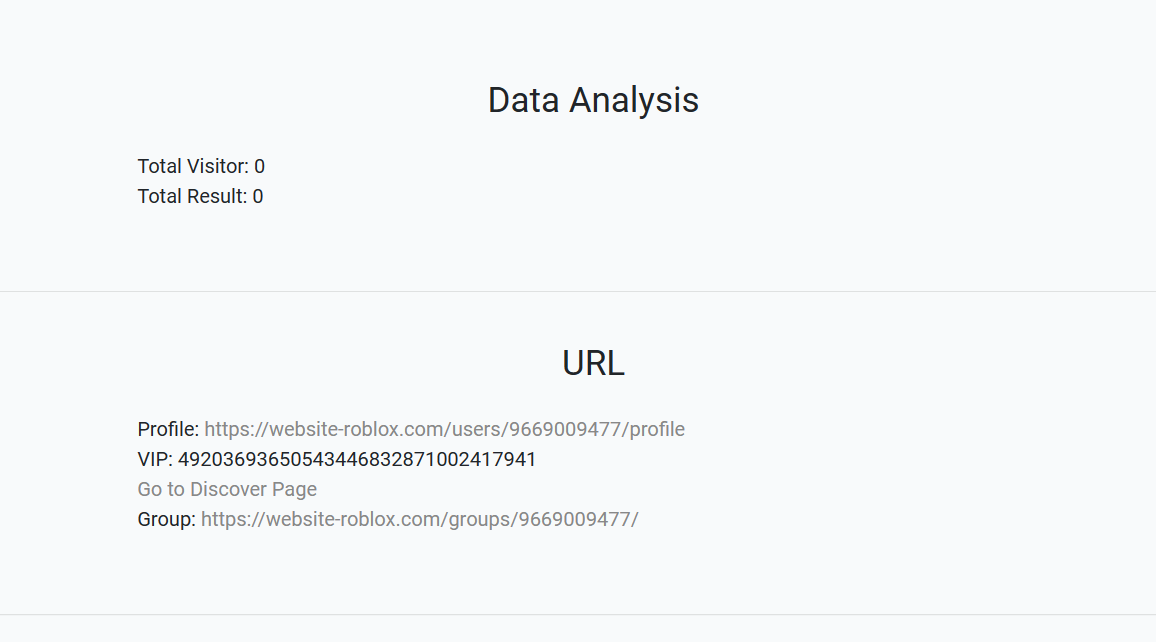Click group ID 9669009477 in Group link
The image size is (1156, 642).
point(575,519)
